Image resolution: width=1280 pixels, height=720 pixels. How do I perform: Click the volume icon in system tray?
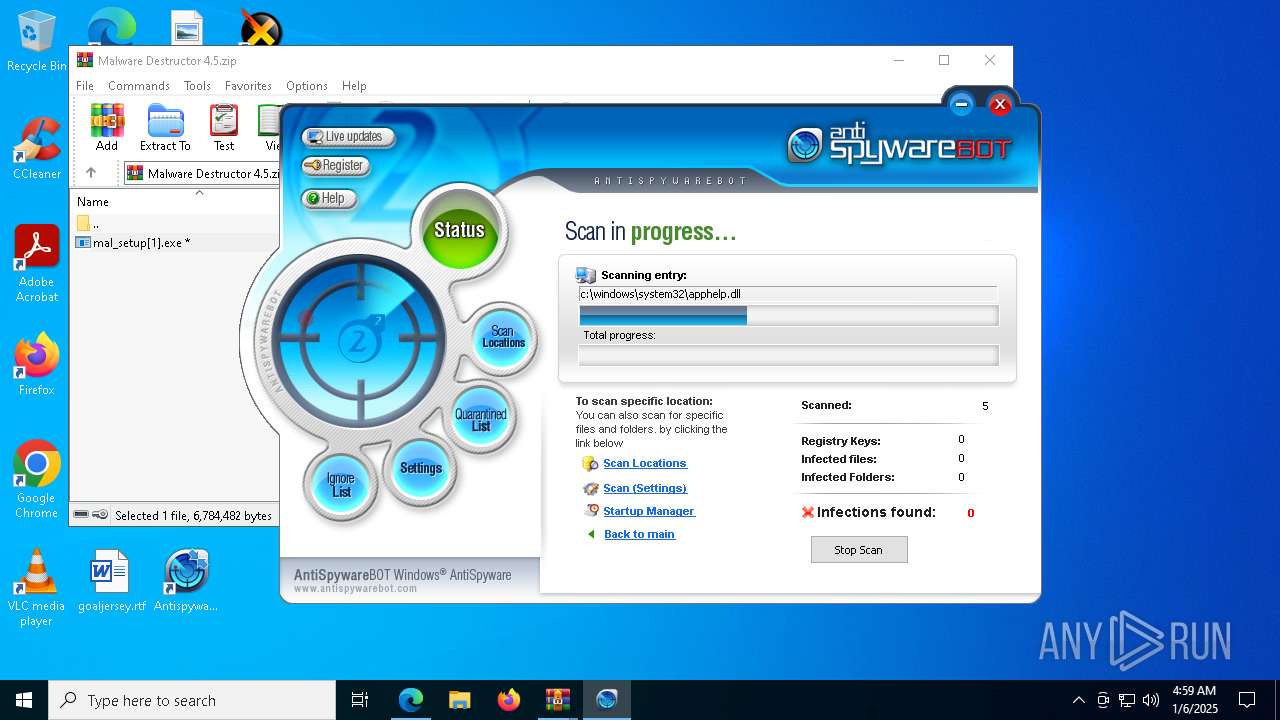click(x=1151, y=700)
